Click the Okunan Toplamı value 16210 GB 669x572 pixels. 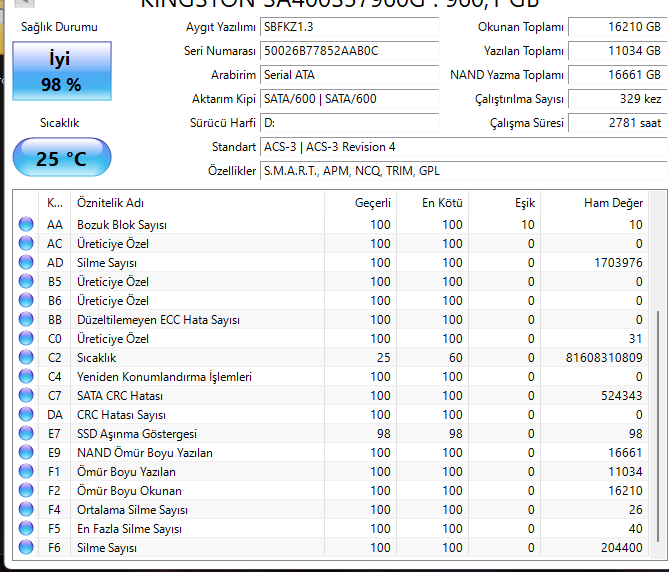coord(617,27)
